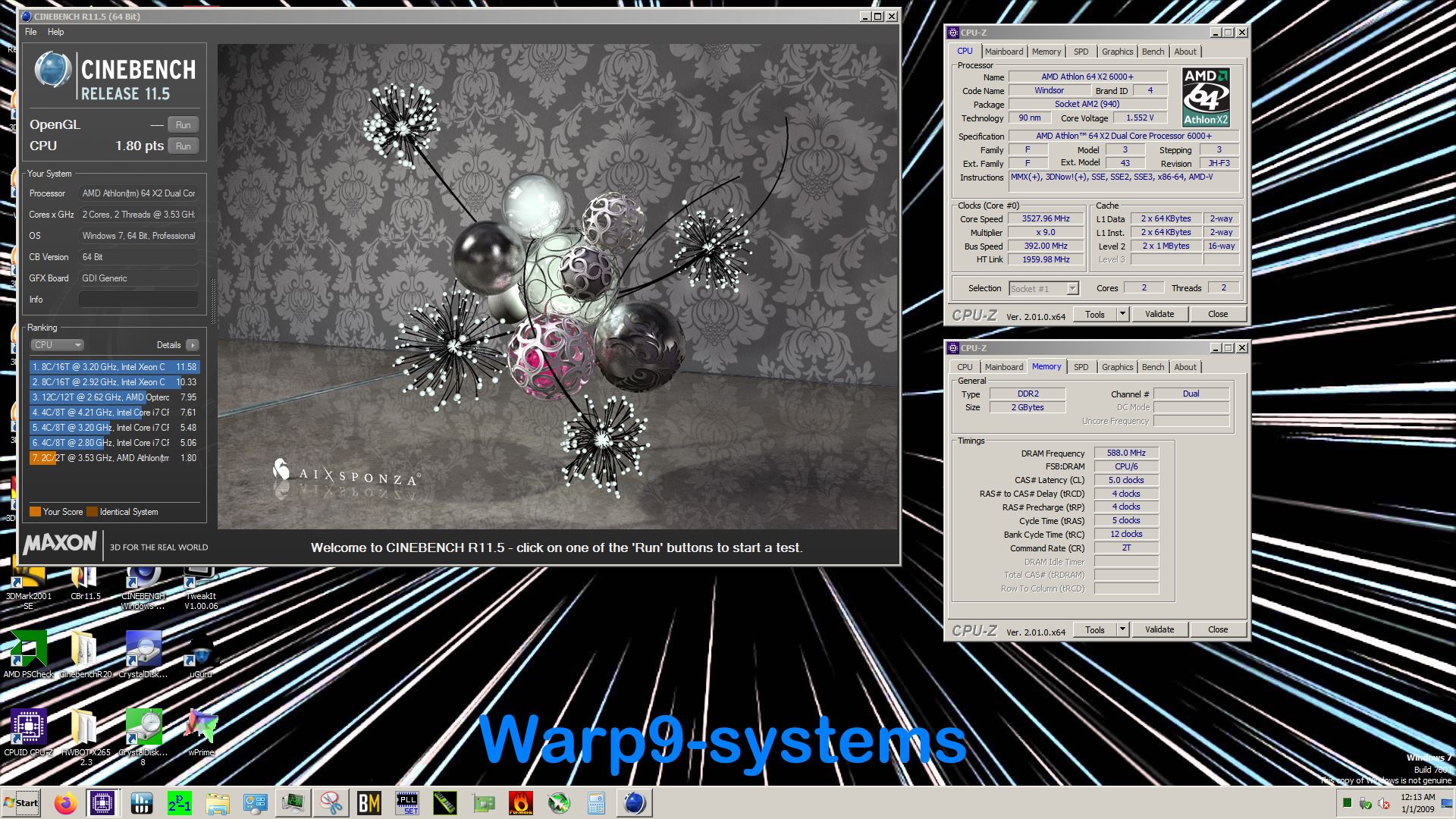Click Validate in lower CPU-Z window
Image resolution: width=1456 pixels, height=819 pixels.
pyautogui.click(x=1159, y=629)
